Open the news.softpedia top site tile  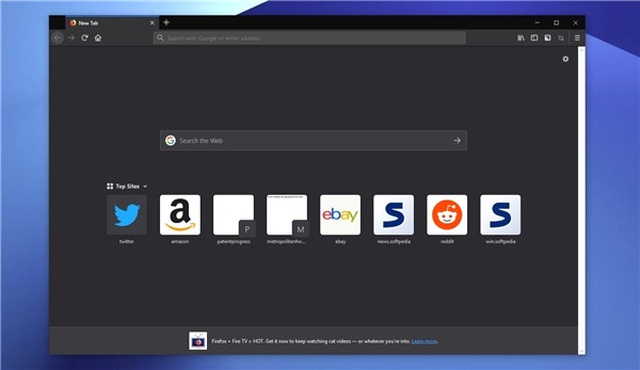click(x=393, y=215)
